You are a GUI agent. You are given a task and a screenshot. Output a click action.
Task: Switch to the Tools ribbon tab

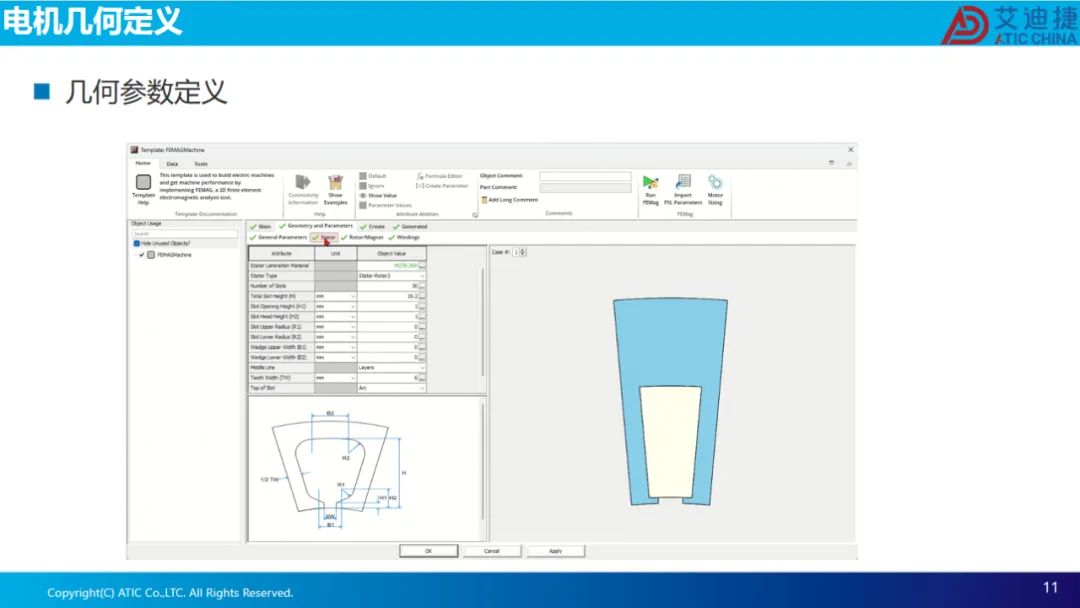point(200,164)
